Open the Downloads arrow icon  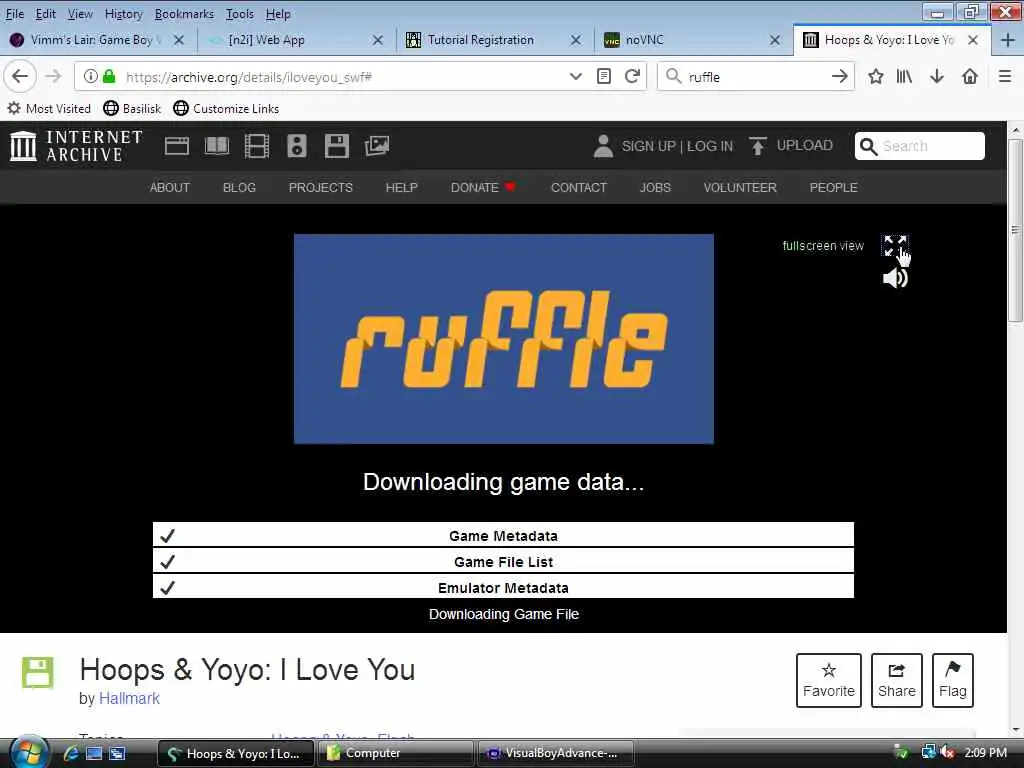pos(937,76)
